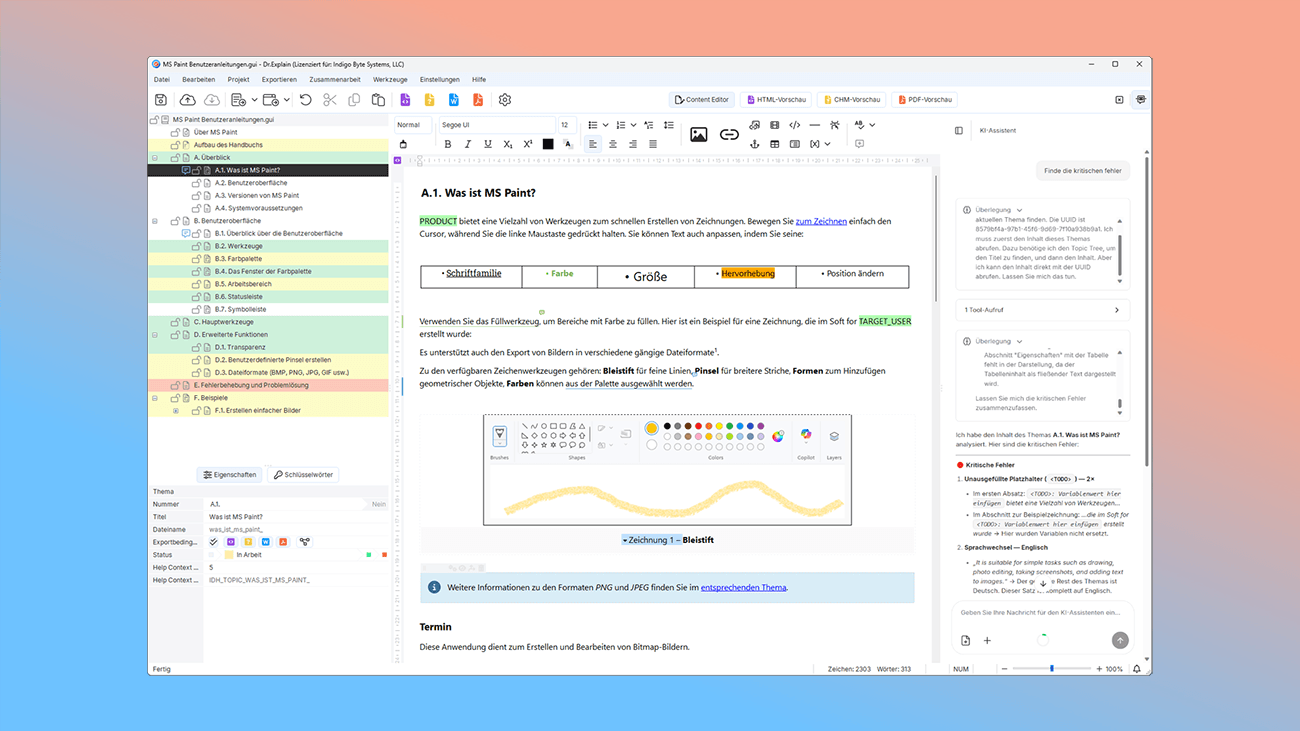Switch to PDF-Vorschau tab
This screenshot has height=731, width=1300.
point(925,100)
